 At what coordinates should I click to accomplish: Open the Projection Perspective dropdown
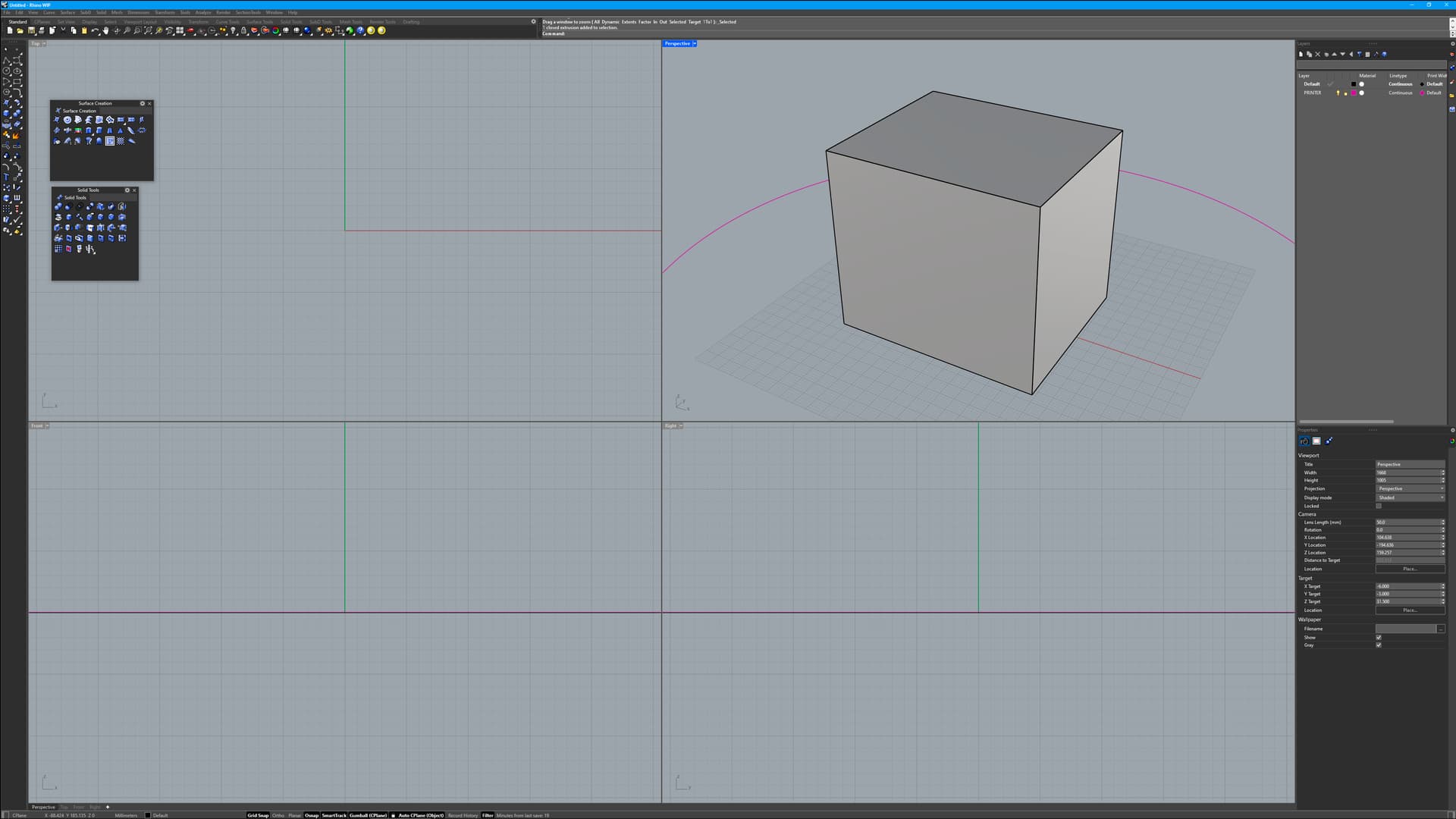tap(1410, 488)
